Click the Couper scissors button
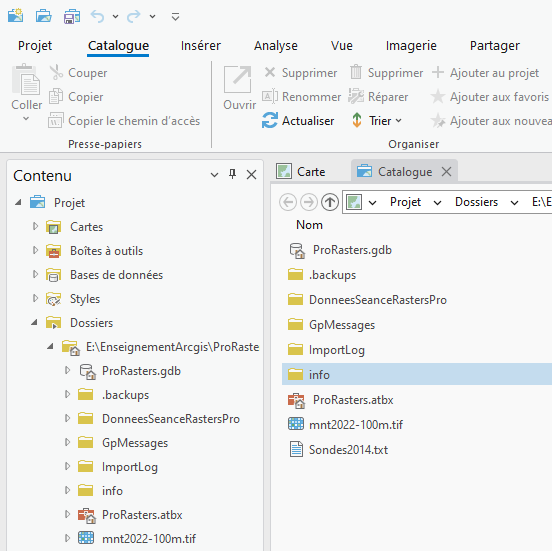This screenshot has height=551, width=552. (x=78, y=73)
